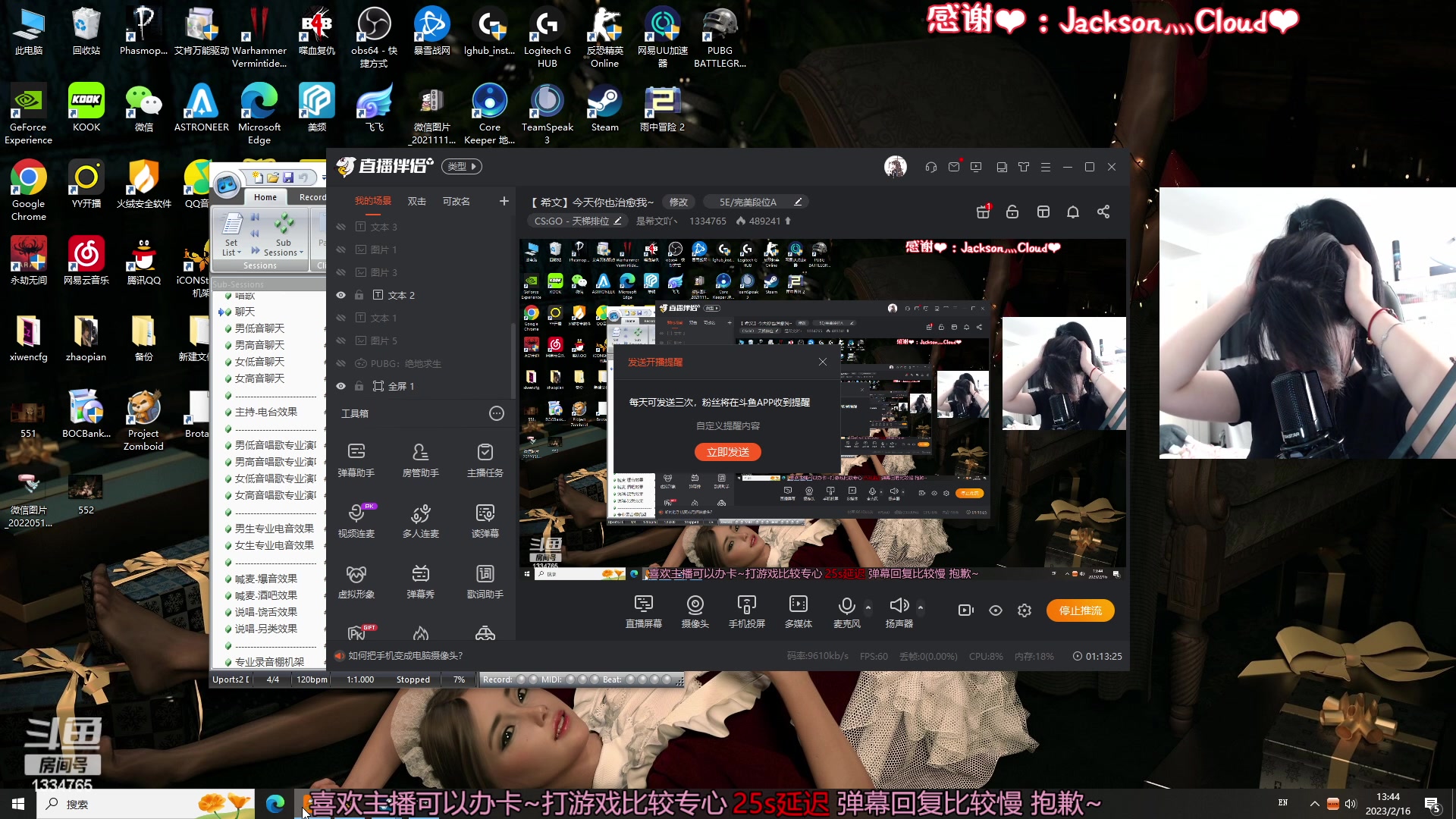Open the toolbox options with the ellipsis button
This screenshot has width=1456, height=819.
point(497,413)
